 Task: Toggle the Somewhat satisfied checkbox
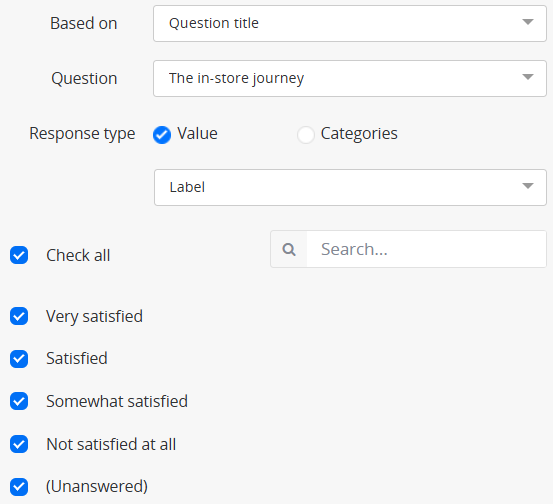point(19,401)
